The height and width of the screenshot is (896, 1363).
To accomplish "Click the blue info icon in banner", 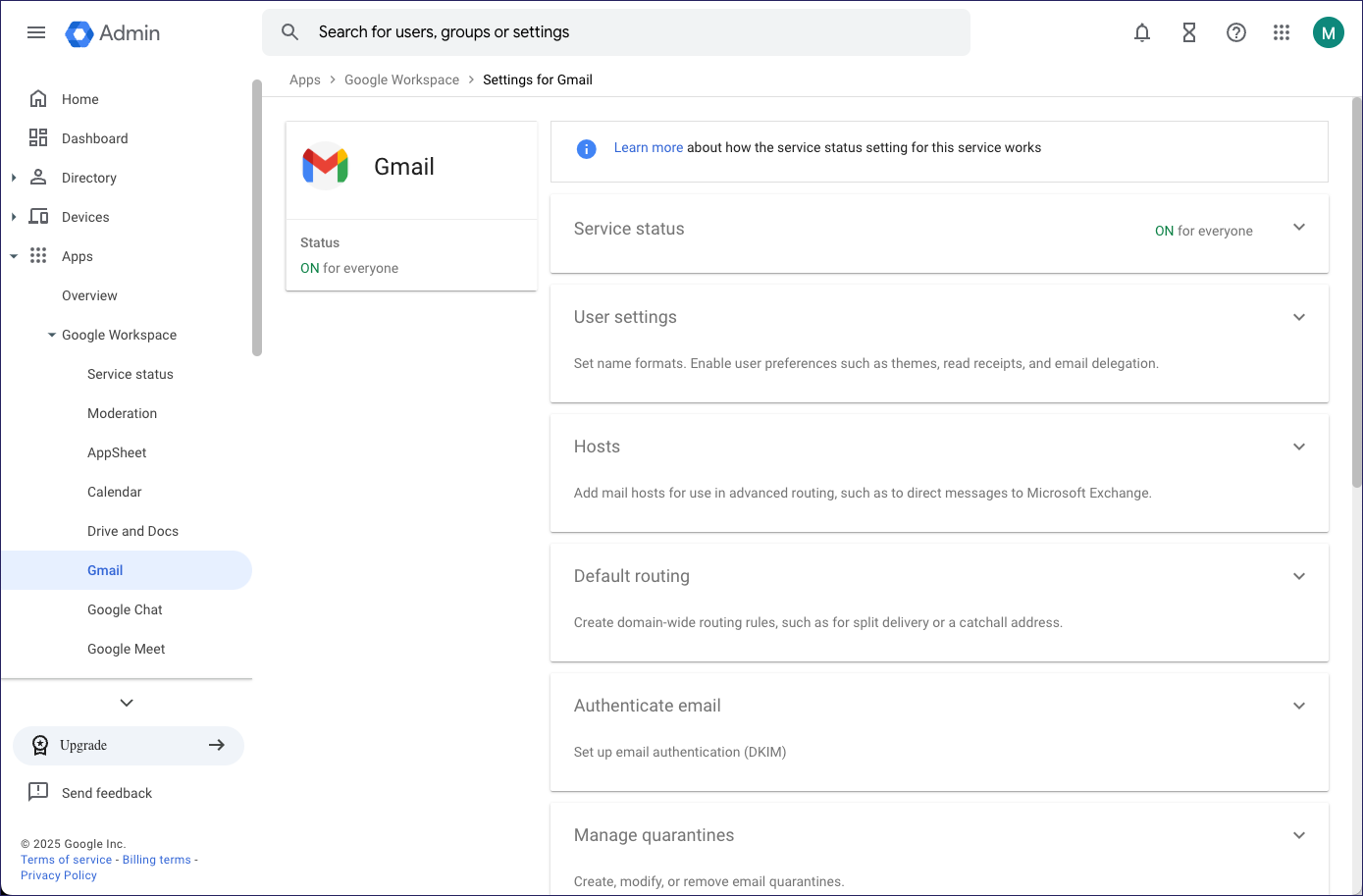I will click(587, 148).
